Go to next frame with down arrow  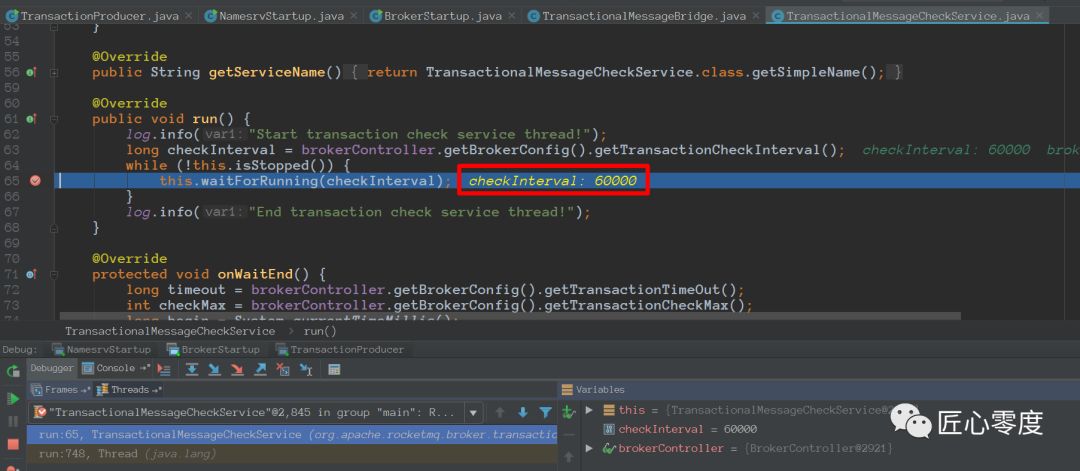point(523,412)
